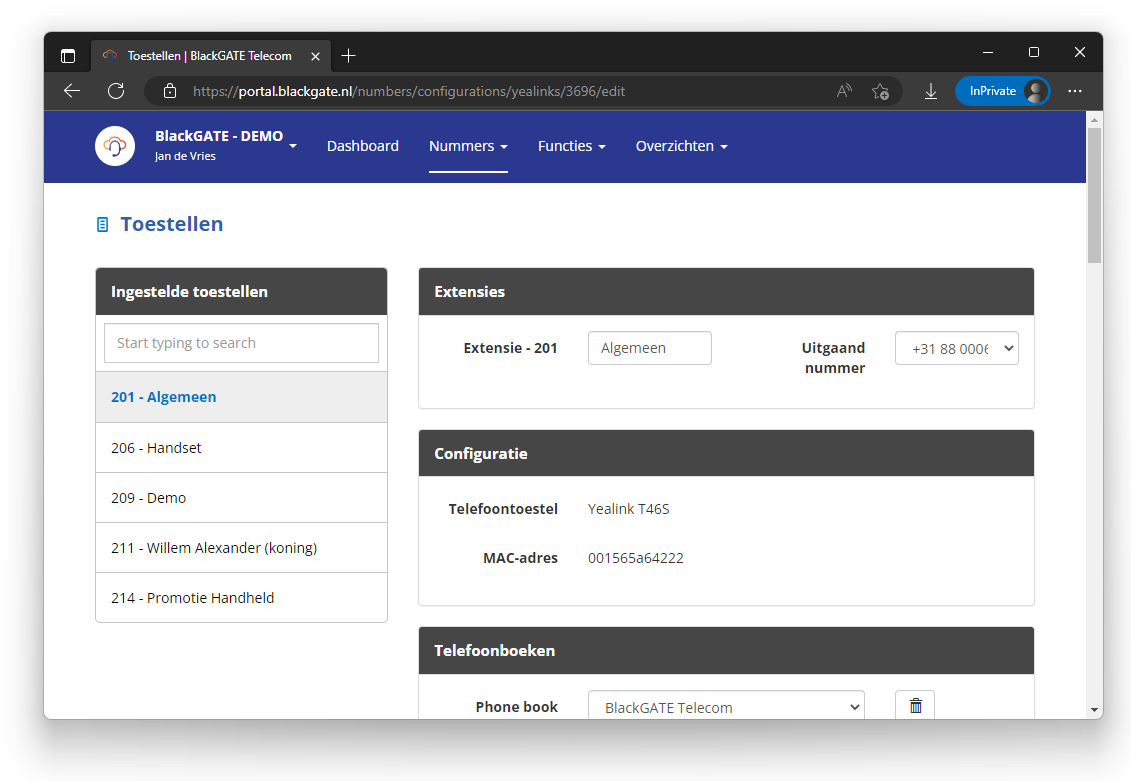This screenshot has height=781, width=1131.
Task: Expand the Uitgaand nummer dropdown
Action: coord(956,348)
